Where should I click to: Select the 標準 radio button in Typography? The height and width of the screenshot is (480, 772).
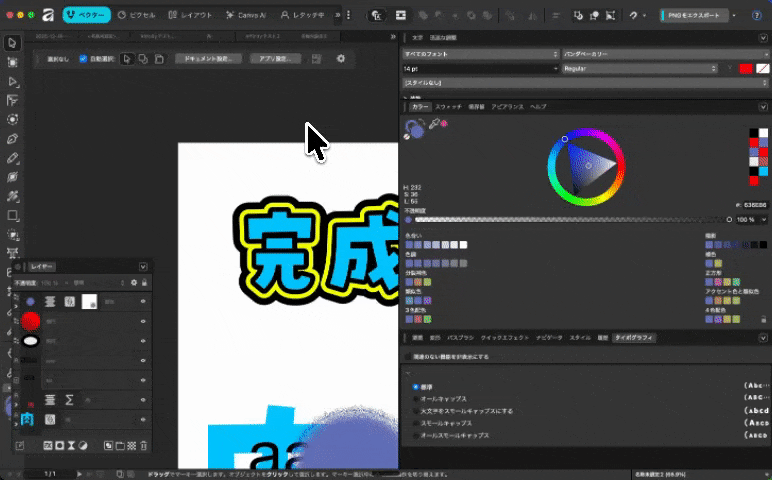pos(416,386)
